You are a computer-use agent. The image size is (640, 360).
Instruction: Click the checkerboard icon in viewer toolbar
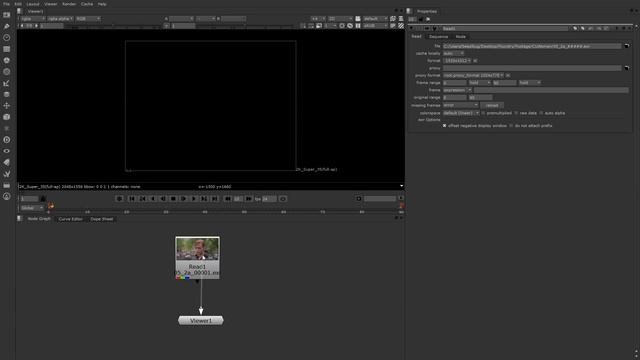pyautogui.click(x=401, y=26)
